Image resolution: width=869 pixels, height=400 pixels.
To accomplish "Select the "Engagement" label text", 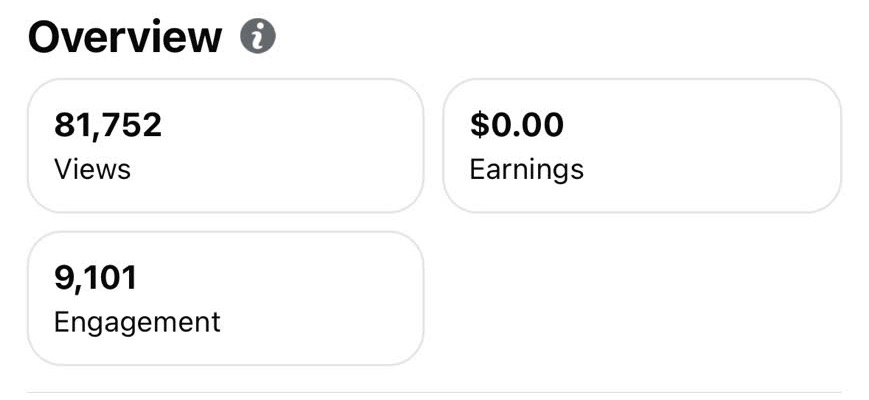I will coord(137,323).
